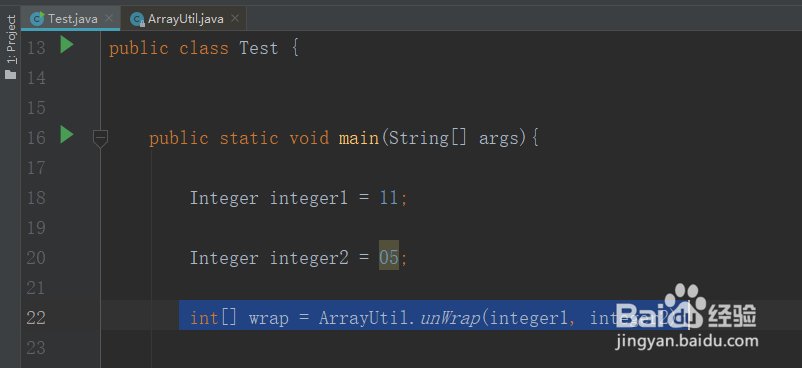
Task: Place the cursor on the highlighted value 05
Action: tap(389, 257)
